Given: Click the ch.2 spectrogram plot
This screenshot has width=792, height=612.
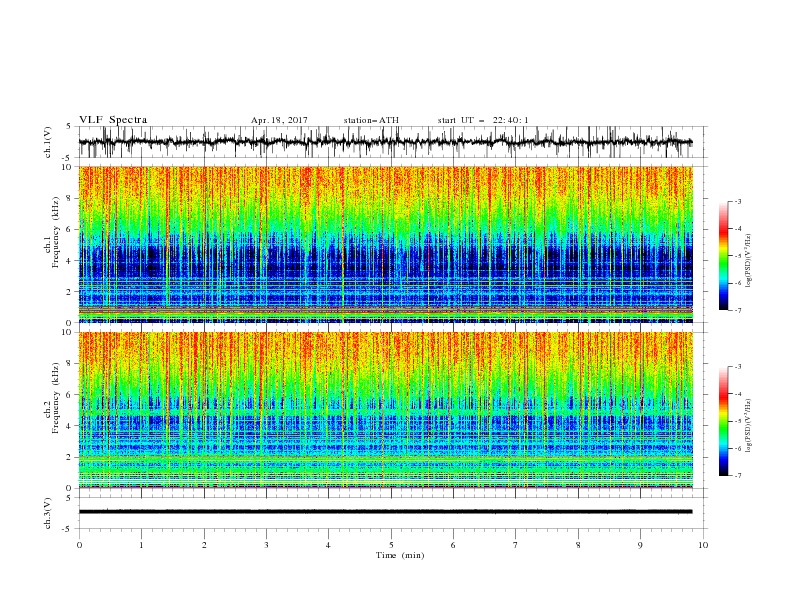Looking at the screenshot, I should (x=386, y=410).
